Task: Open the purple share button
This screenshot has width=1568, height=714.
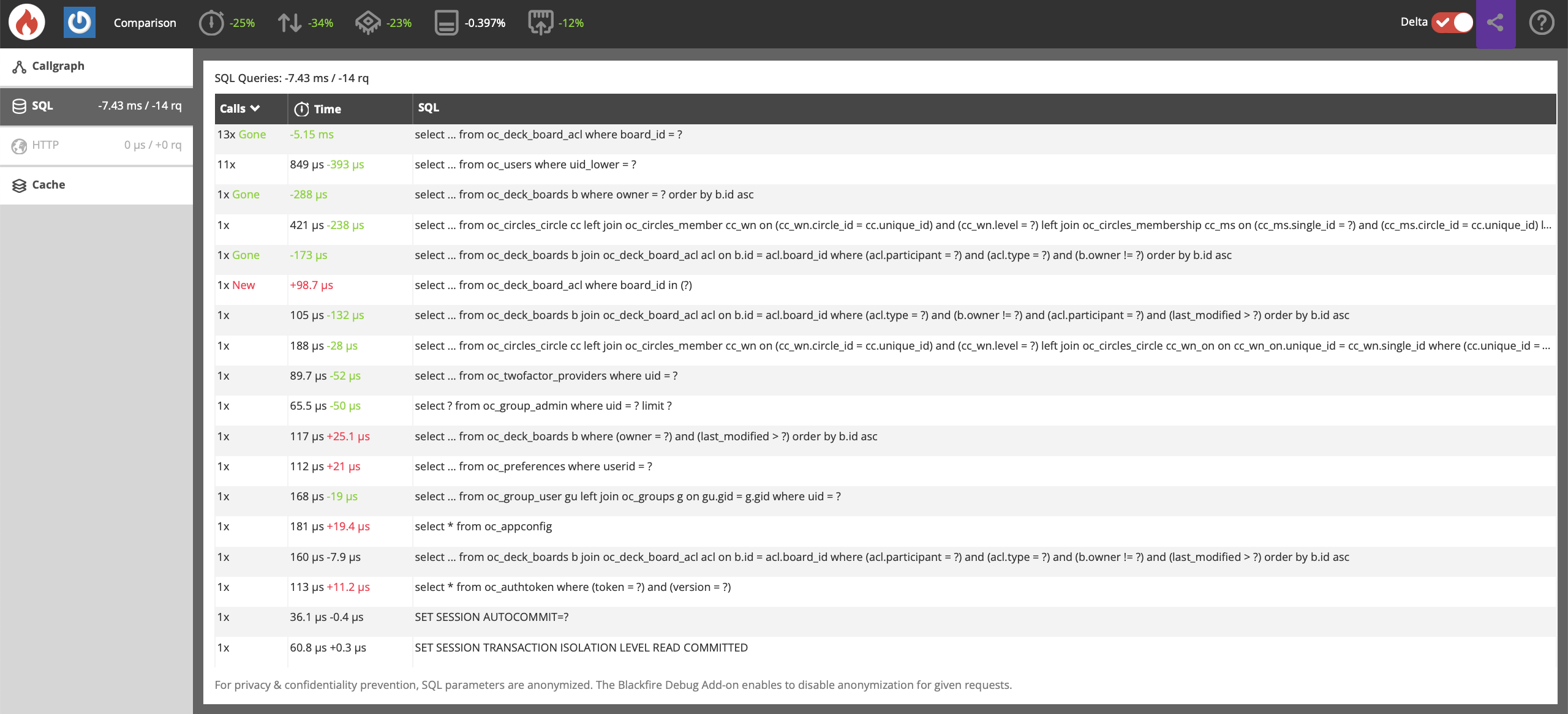Action: [x=1495, y=23]
